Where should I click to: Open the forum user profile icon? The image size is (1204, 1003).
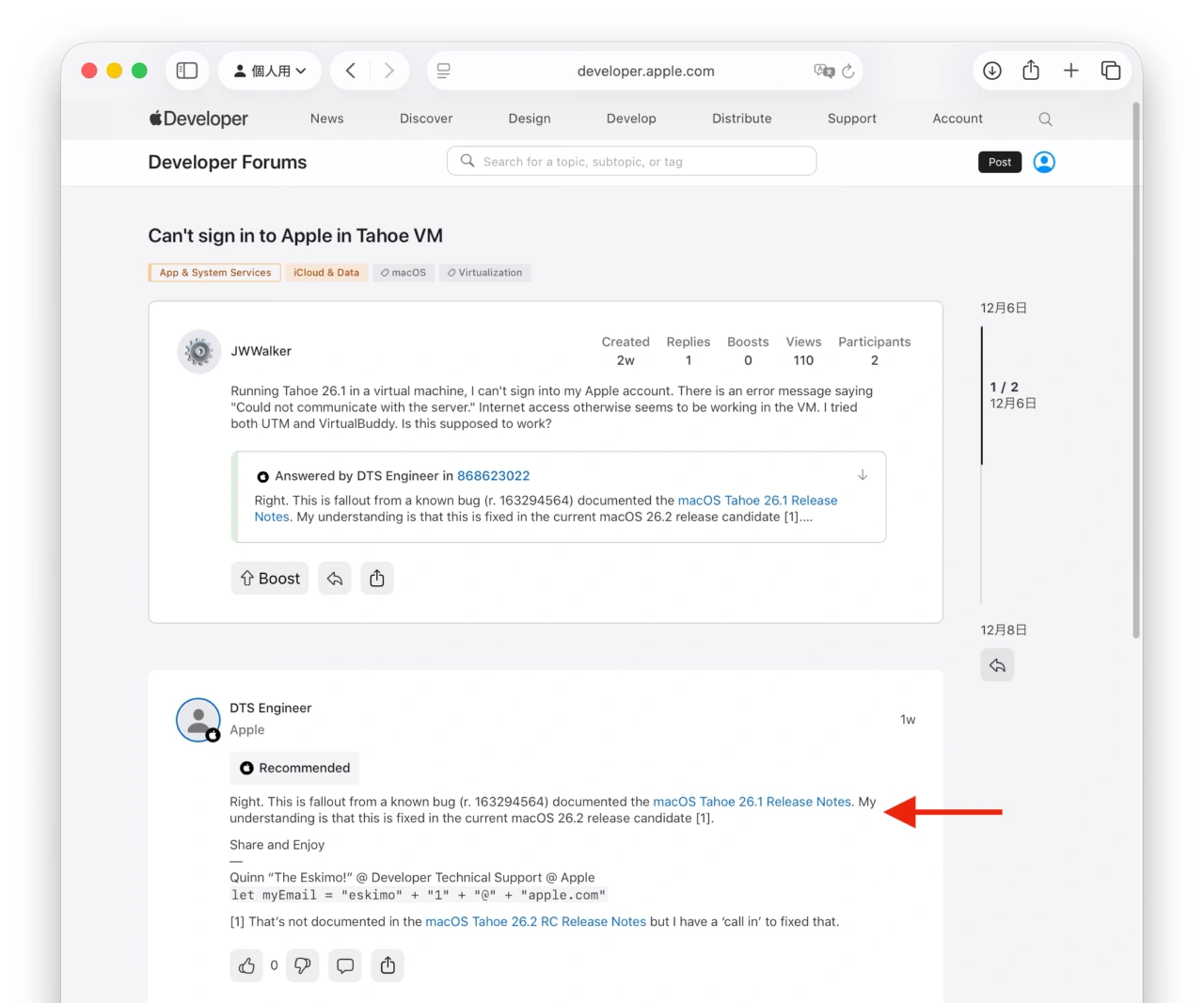[x=1044, y=162]
